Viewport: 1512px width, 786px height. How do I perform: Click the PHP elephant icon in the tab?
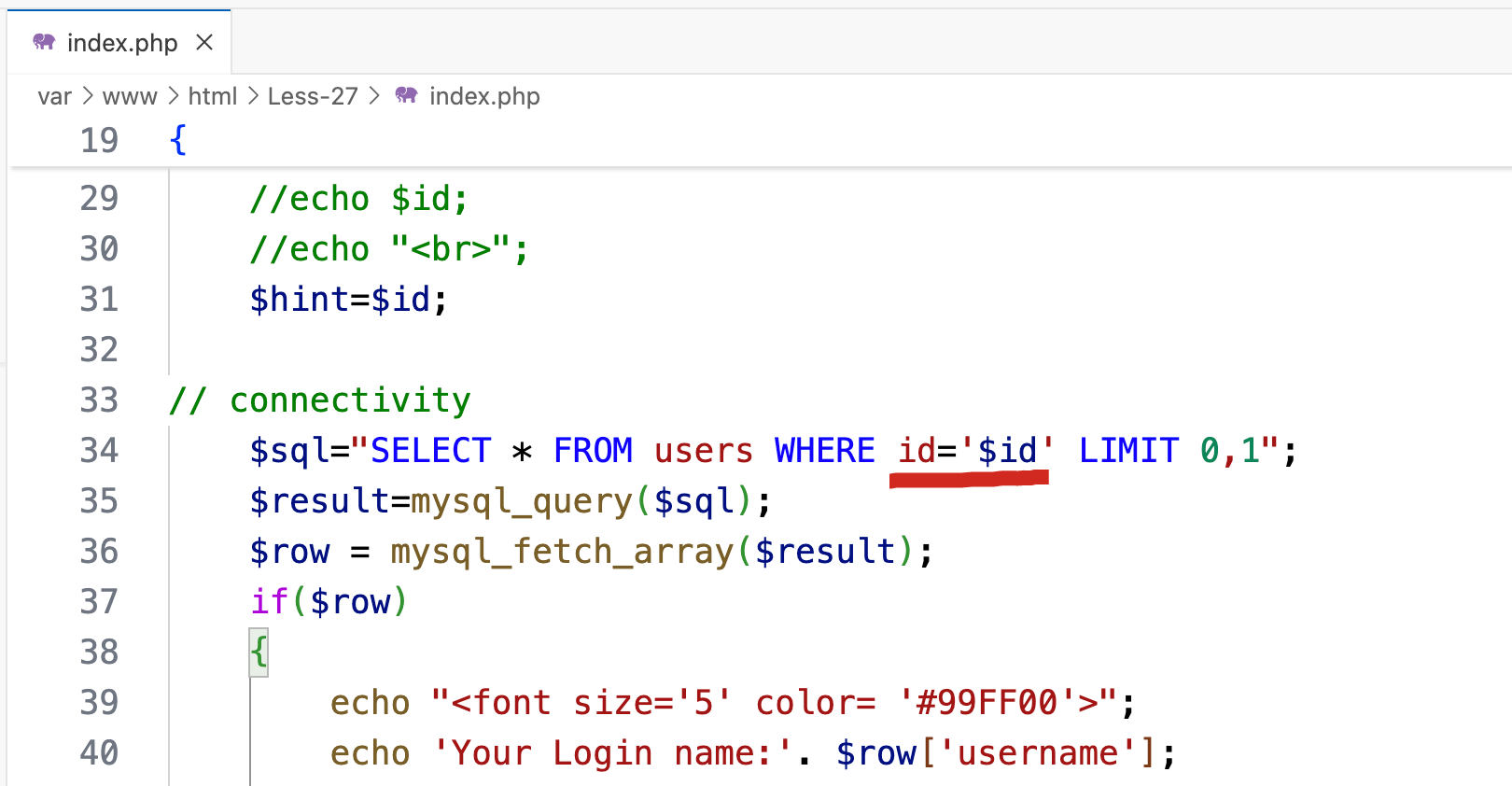(x=44, y=42)
